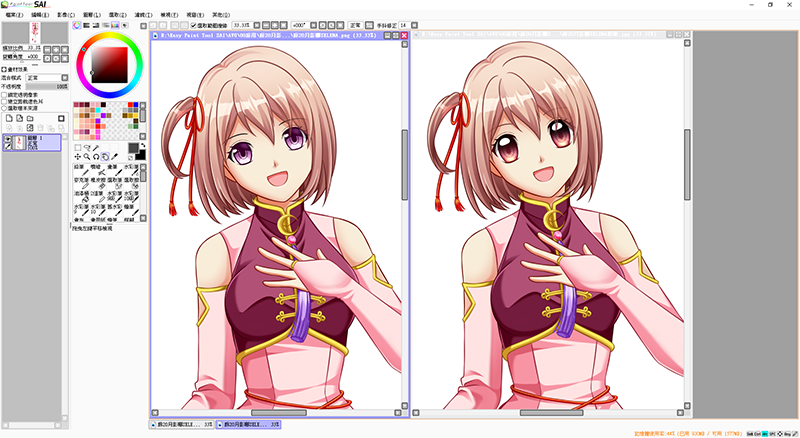The image size is (800, 438).
Task: Open the 編輯(E) menu
Action: [x=40, y=15]
